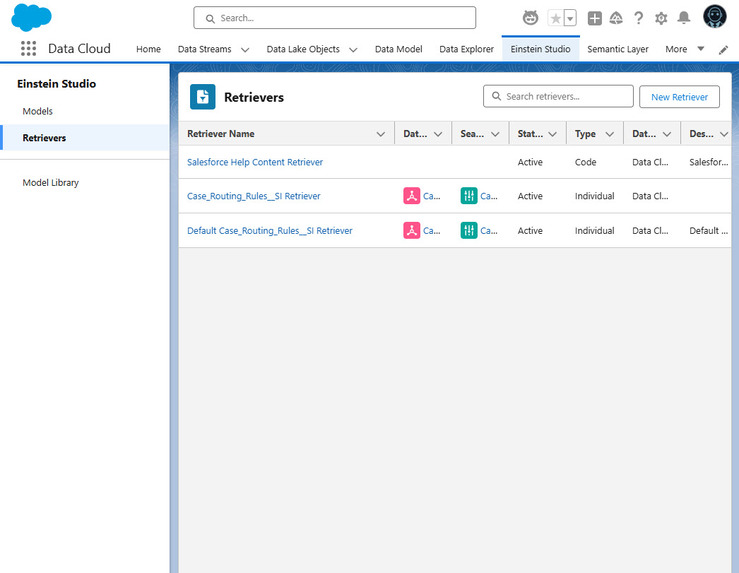Click the Type column header
739x573 pixels.
[x=585, y=134]
